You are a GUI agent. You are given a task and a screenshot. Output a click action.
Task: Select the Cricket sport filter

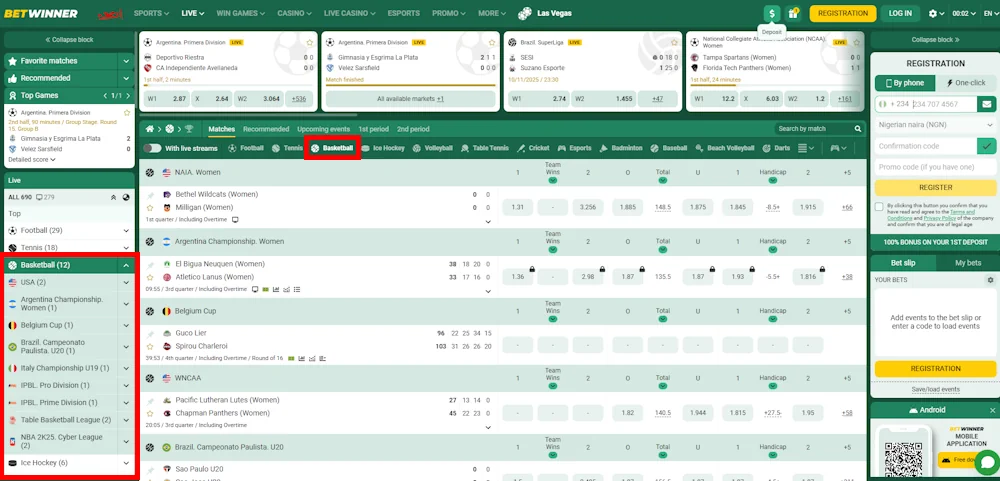(533, 148)
